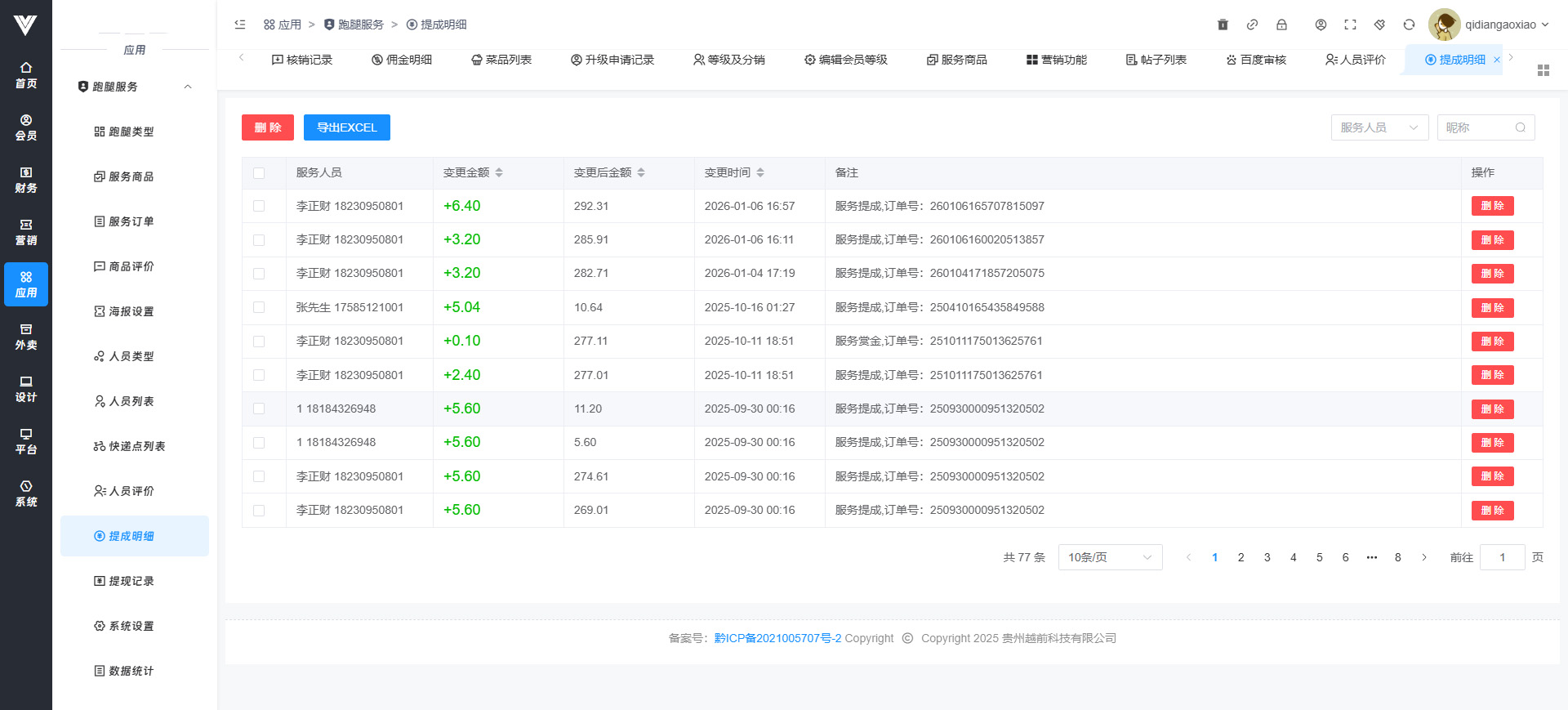Switch to the 佣金明细 tab

point(402,60)
